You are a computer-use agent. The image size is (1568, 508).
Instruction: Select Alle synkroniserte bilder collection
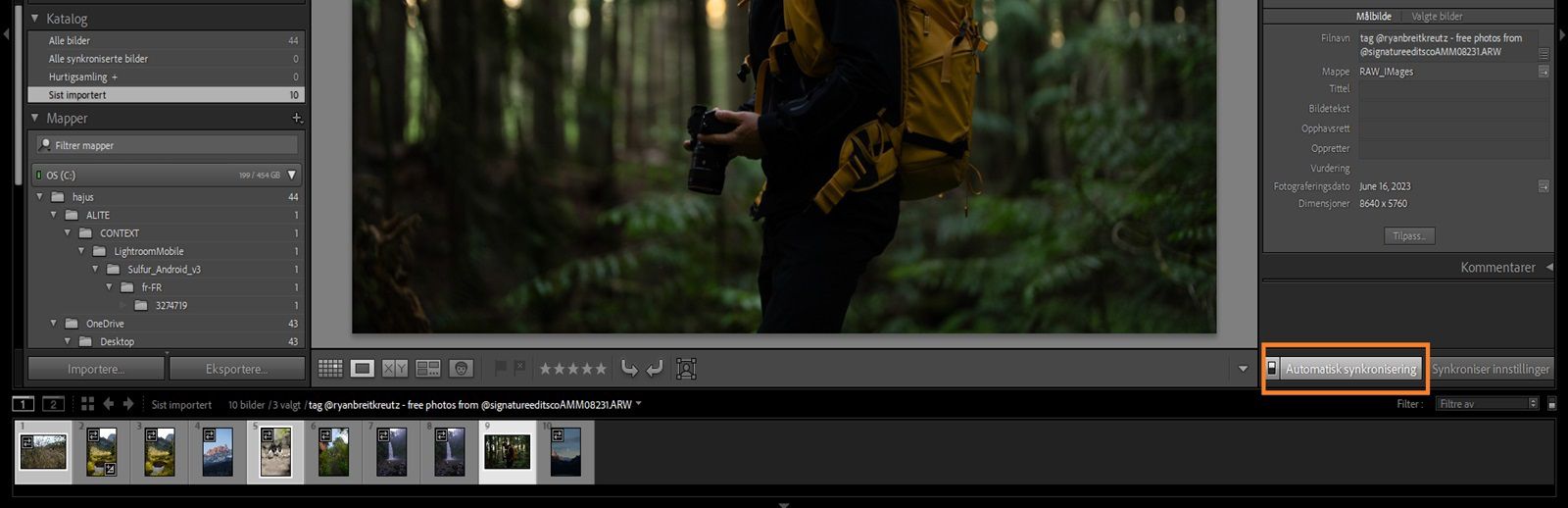(x=167, y=59)
